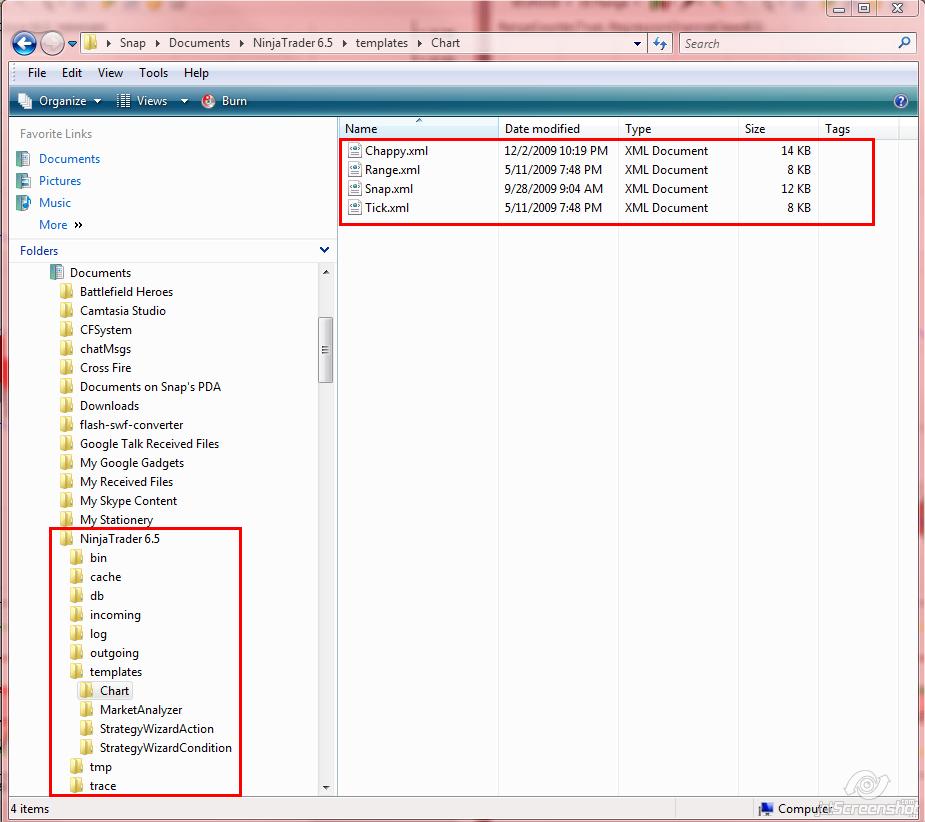Select the Range.xml file icon
Viewport: 925px width, 822px height.
tap(355, 169)
